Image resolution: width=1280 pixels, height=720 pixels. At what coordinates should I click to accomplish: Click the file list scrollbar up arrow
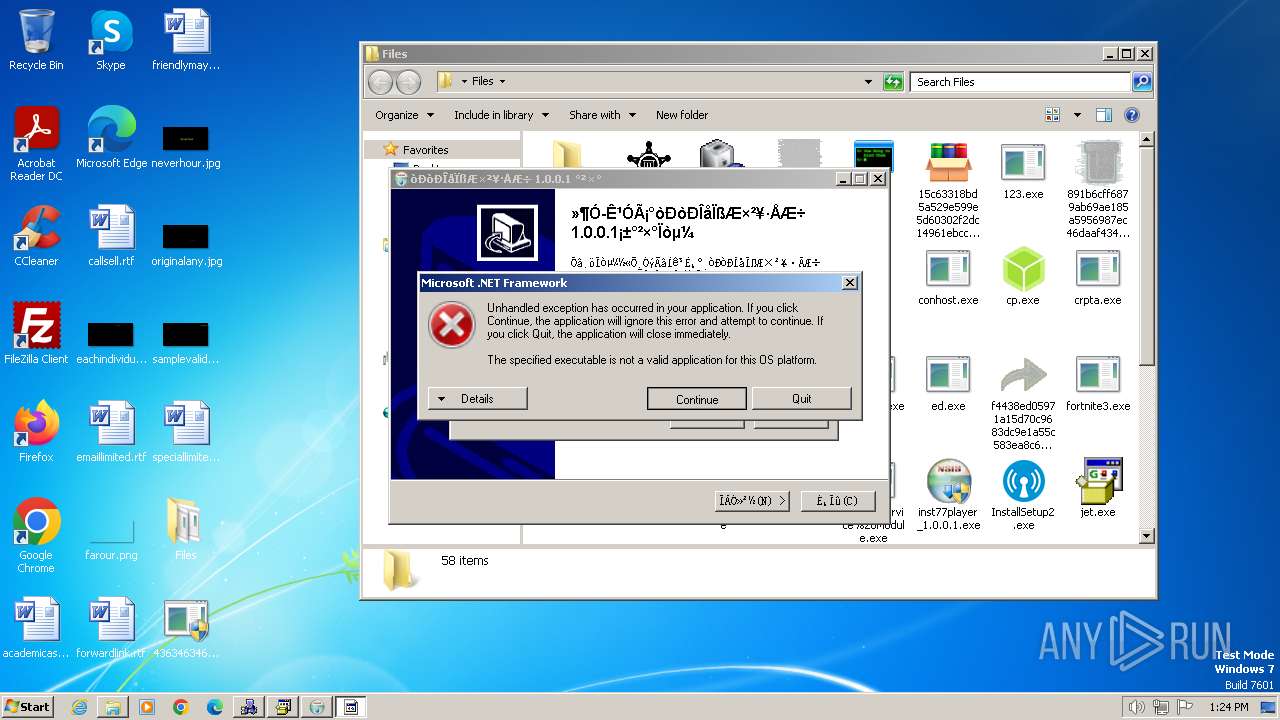pos(1147,140)
